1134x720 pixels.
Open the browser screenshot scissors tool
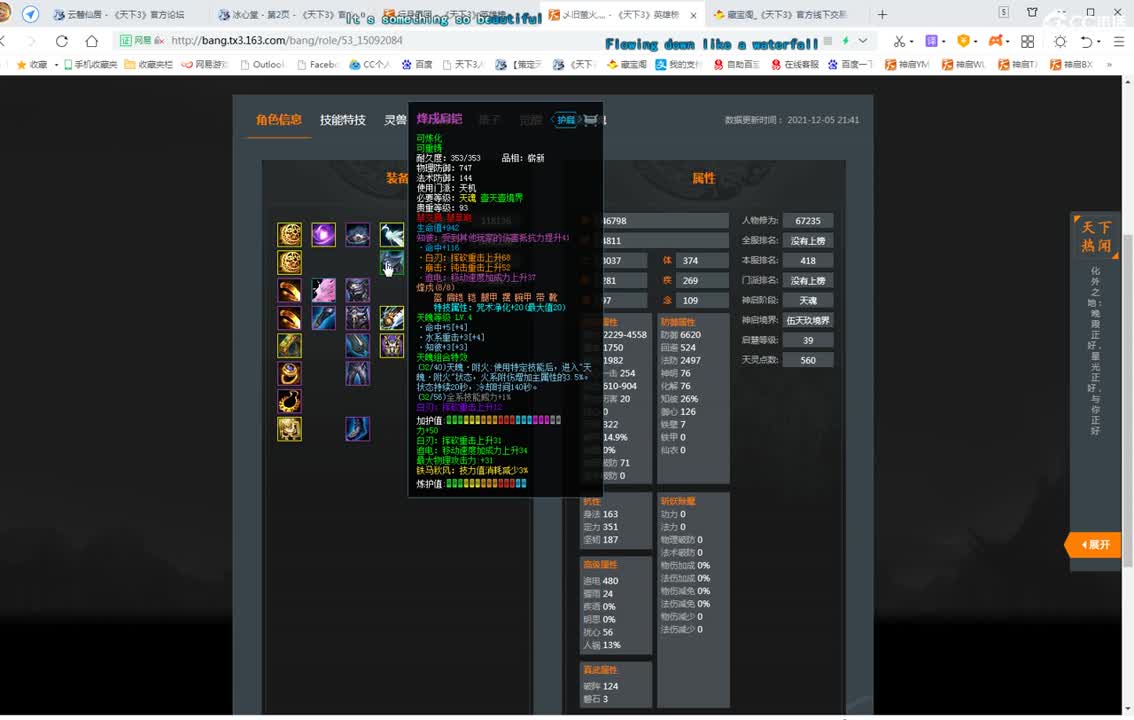coord(900,42)
